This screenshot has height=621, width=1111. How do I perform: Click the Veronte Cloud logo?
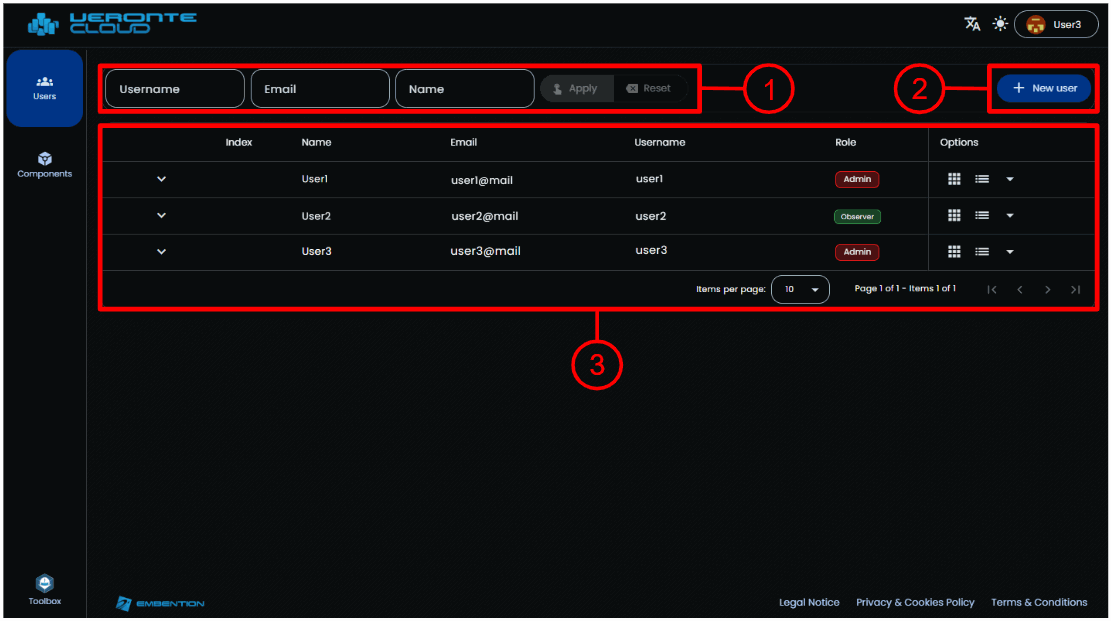coord(112,23)
